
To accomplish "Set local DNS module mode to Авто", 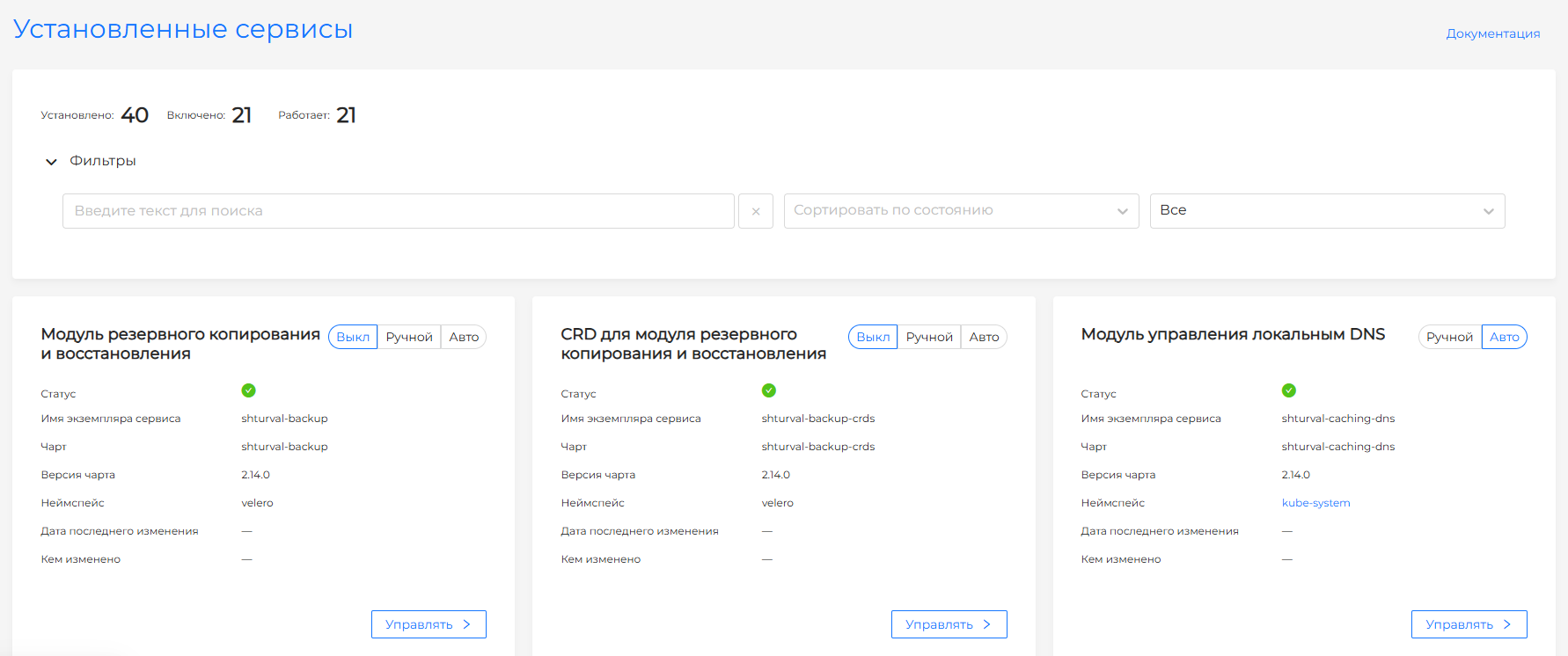I will point(1505,337).
